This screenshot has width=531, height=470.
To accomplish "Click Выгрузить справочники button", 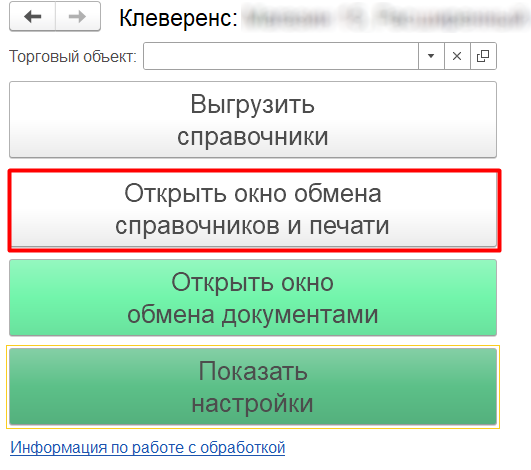I will coord(253,120).
